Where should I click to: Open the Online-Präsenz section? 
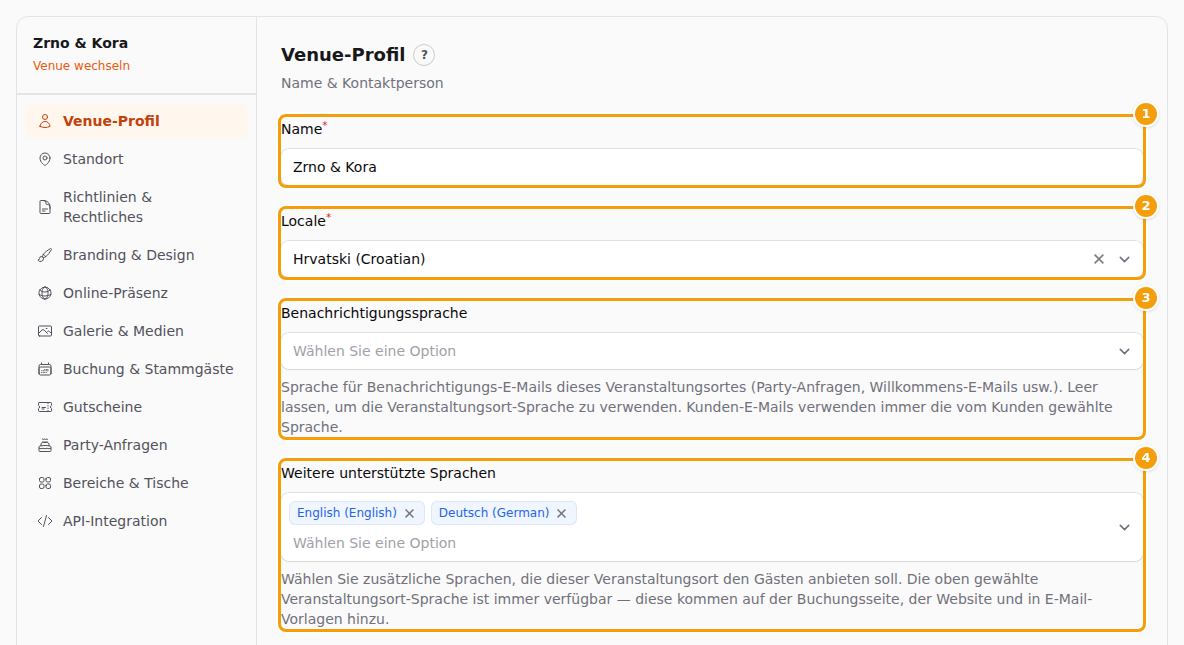tap(136, 293)
